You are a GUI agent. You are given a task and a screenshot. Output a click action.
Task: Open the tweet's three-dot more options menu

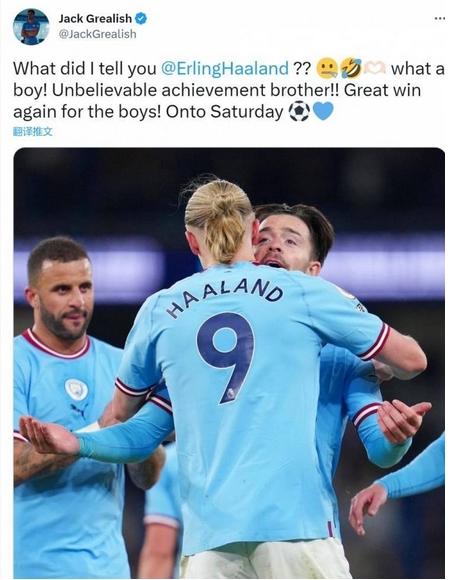pyautogui.click(x=440, y=18)
